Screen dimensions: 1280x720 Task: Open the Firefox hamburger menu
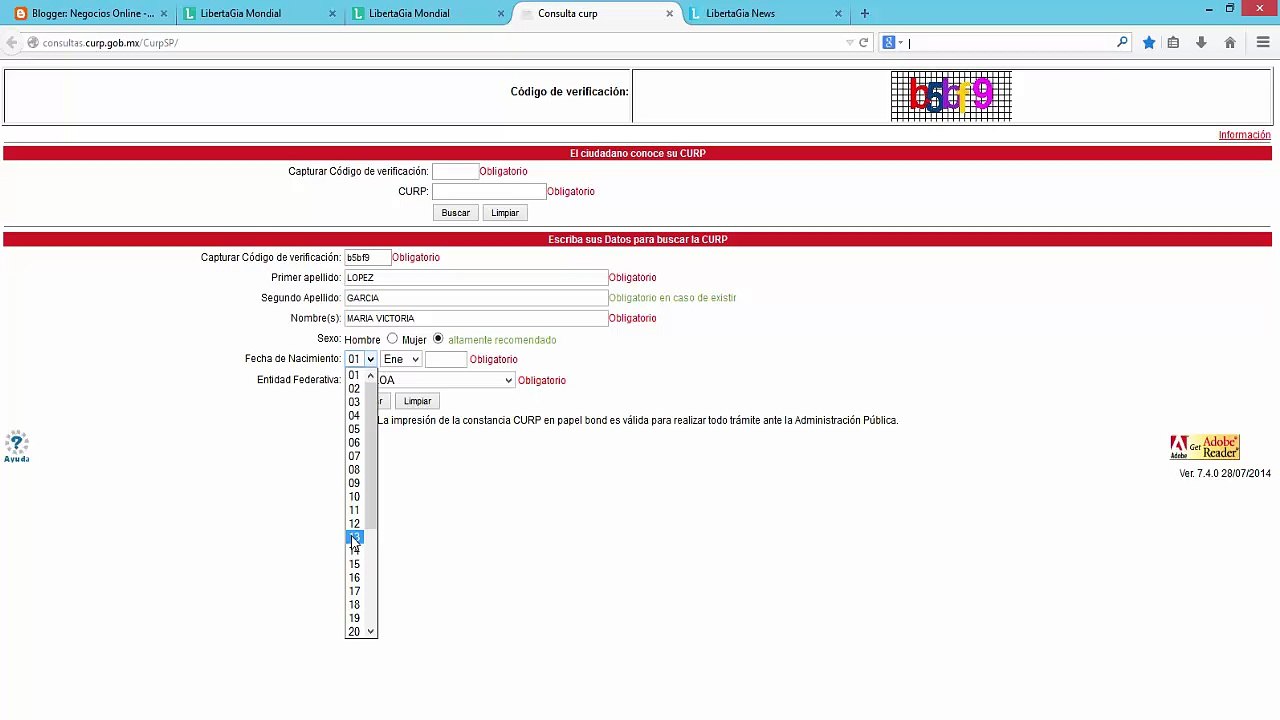click(1263, 43)
